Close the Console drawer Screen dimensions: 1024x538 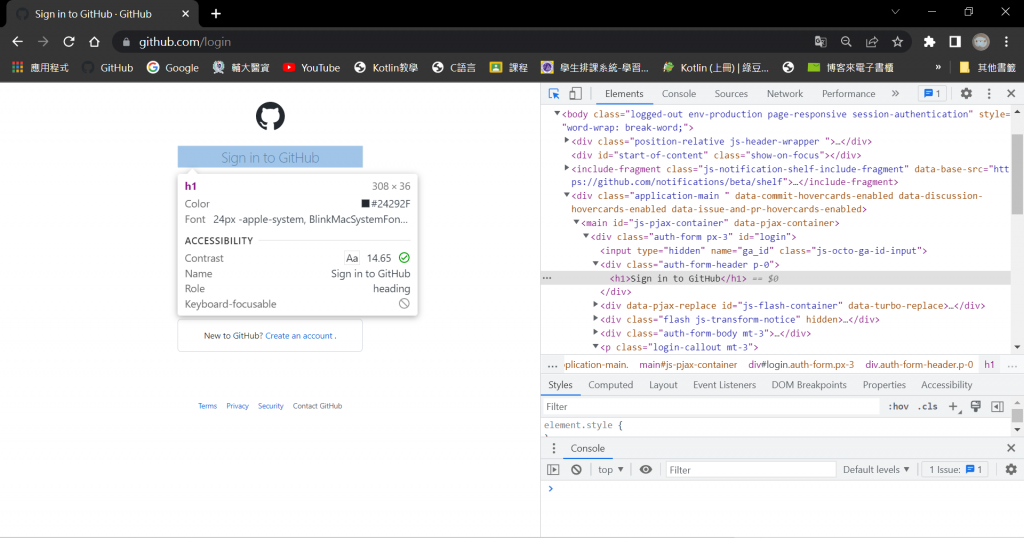(1011, 448)
